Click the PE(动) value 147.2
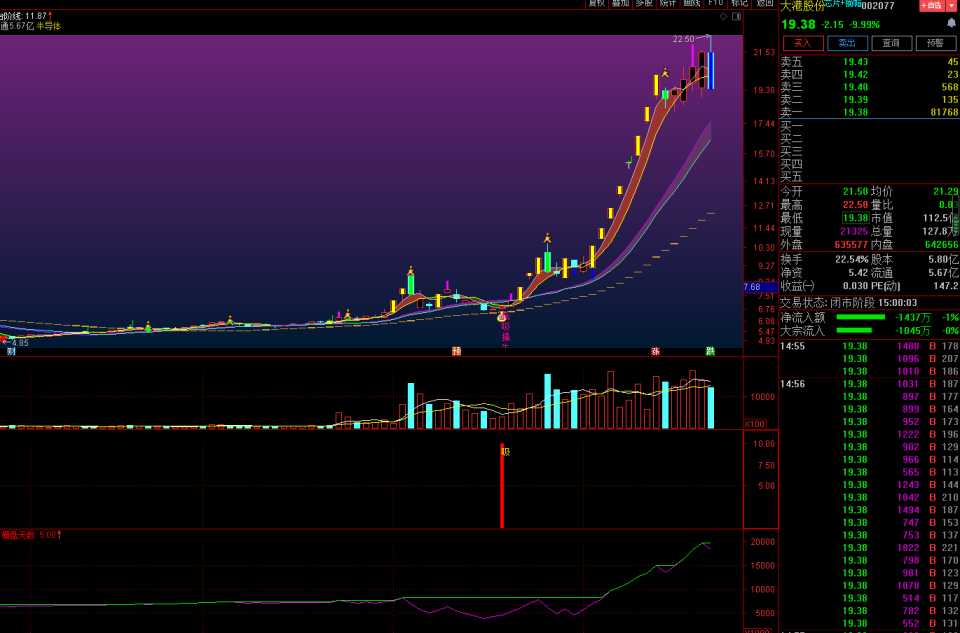 (x=947, y=286)
